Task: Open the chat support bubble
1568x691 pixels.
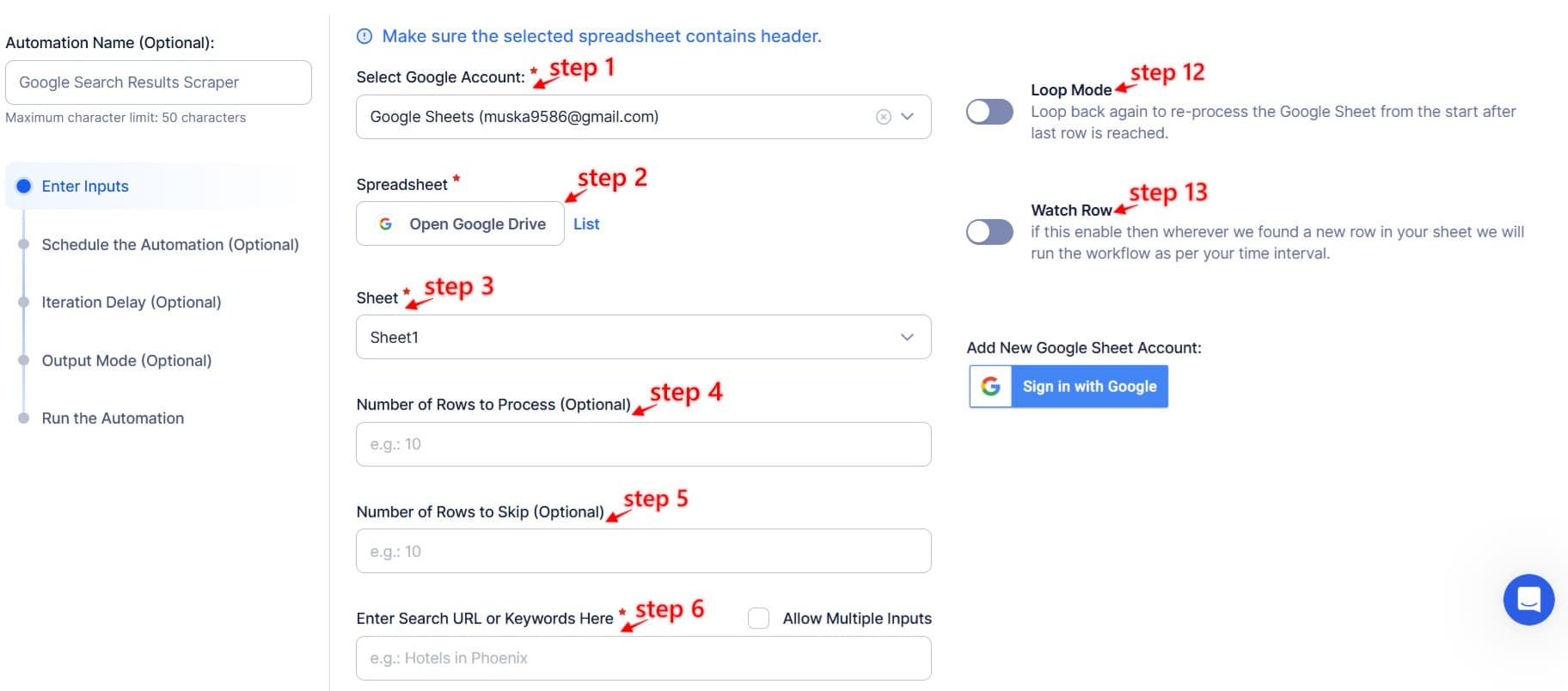Action: coord(1529,599)
